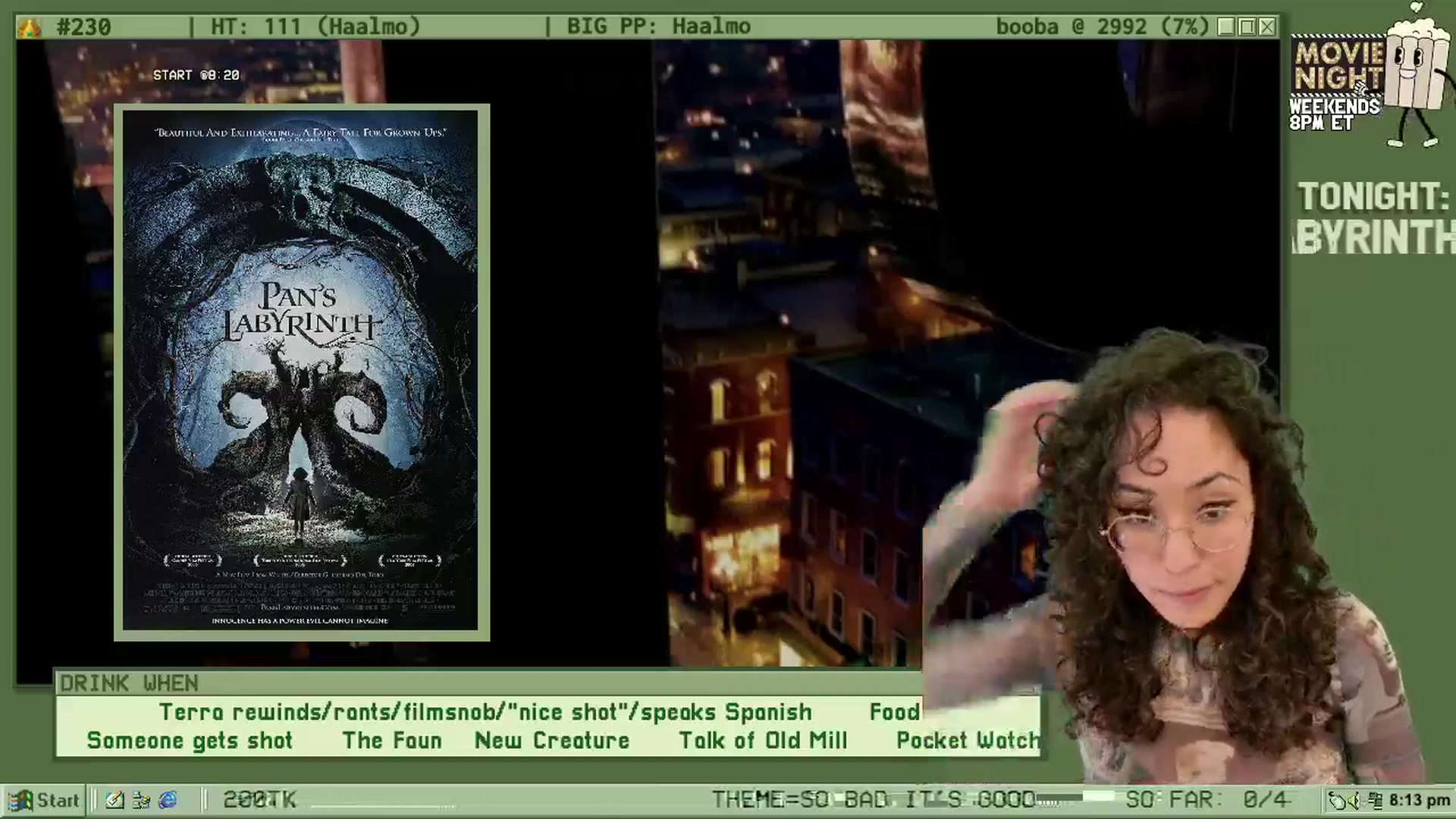Click the "200TK" taskbar text
Screen dimensions: 1456x819
click(259, 800)
